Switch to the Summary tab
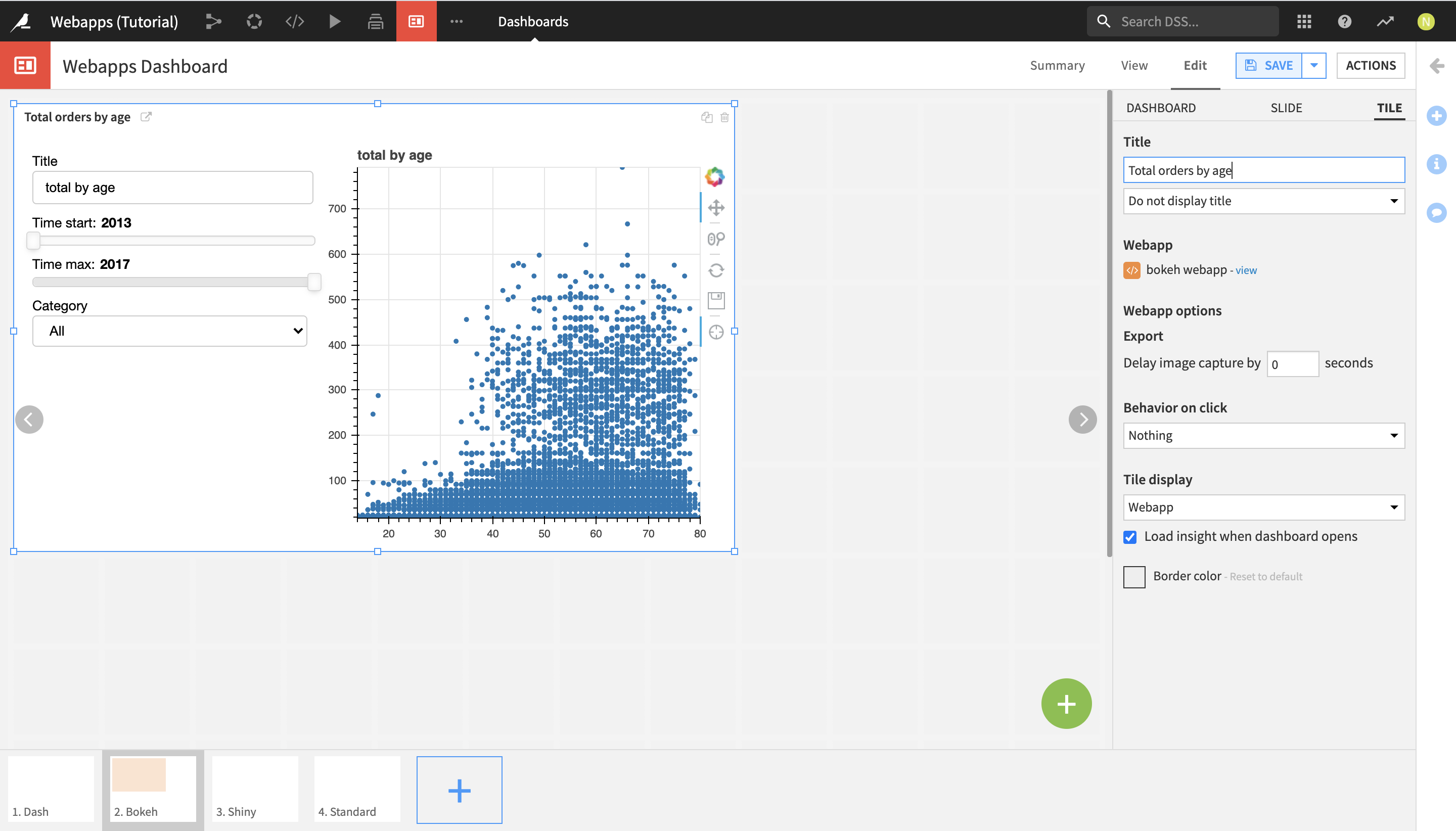This screenshot has height=831, width=1456. (1057, 66)
